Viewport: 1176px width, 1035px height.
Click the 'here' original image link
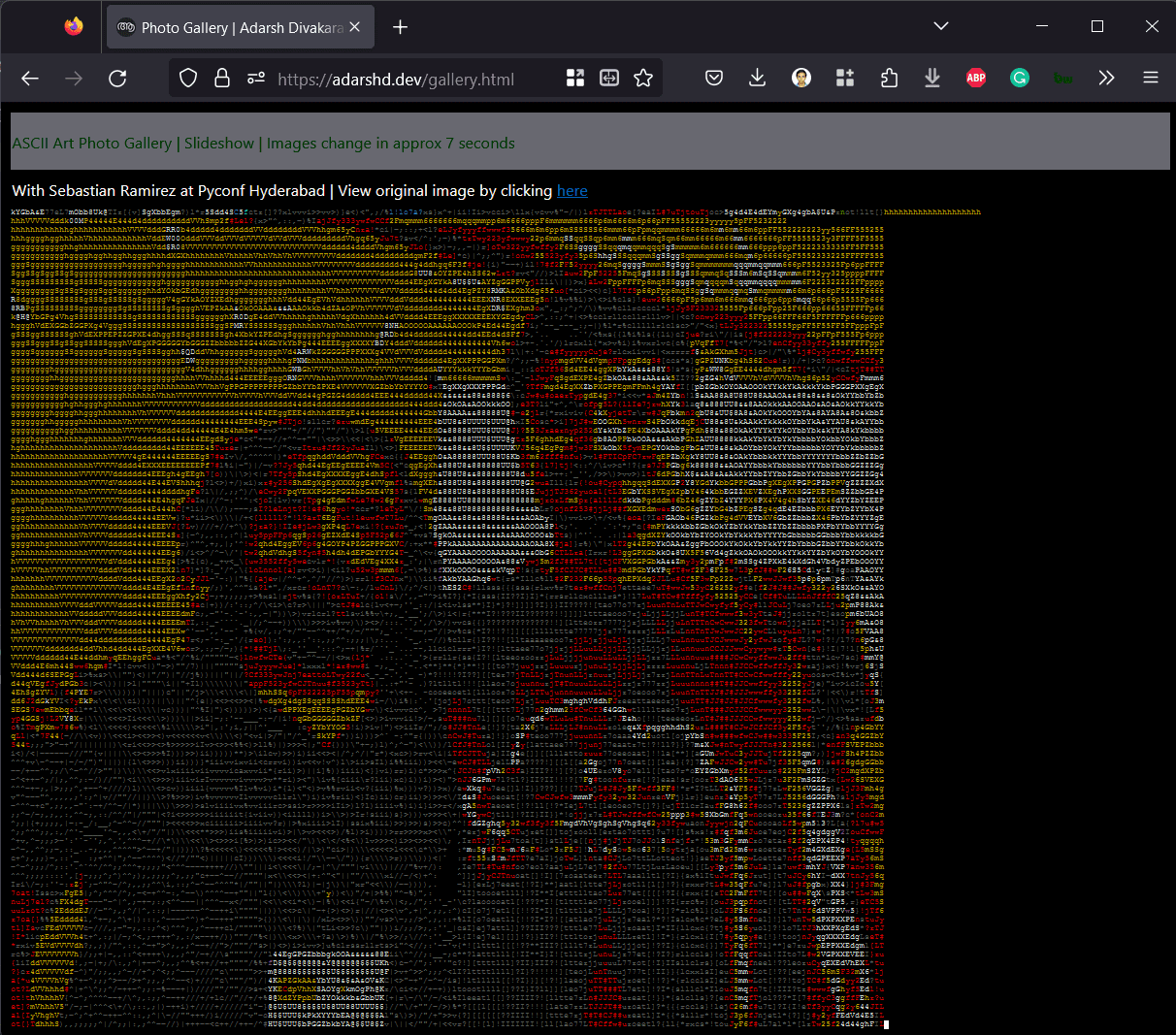[x=572, y=191]
